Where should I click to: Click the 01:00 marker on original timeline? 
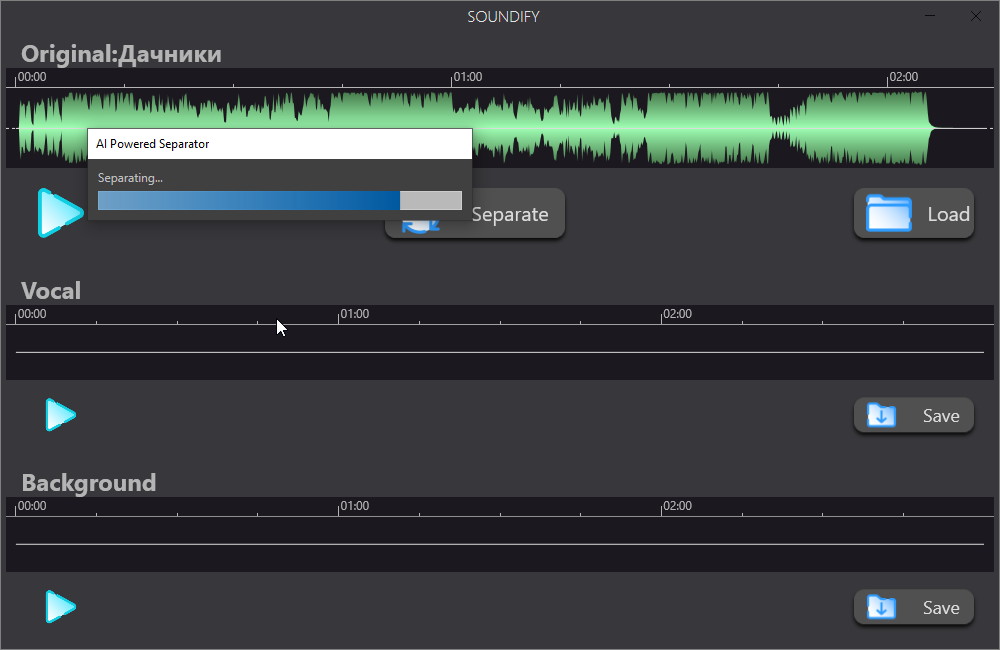click(x=467, y=77)
